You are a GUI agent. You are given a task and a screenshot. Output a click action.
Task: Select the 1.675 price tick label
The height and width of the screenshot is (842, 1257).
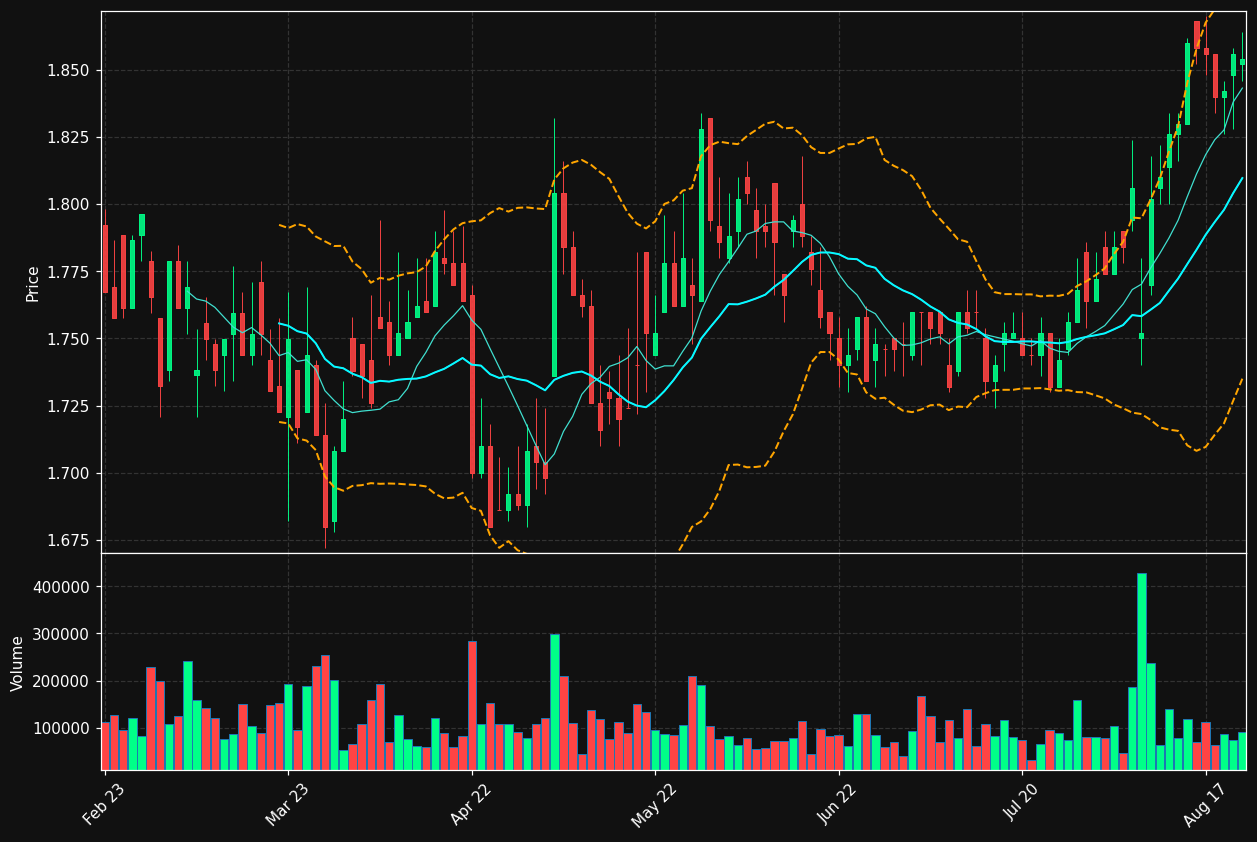69,541
